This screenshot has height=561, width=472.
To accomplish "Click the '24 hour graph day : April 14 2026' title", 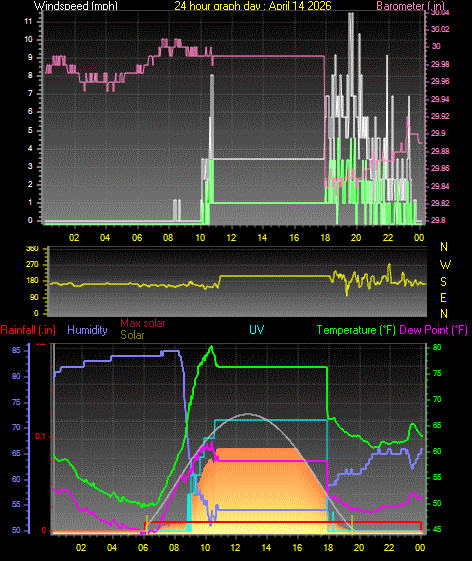I will click(253, 5).
